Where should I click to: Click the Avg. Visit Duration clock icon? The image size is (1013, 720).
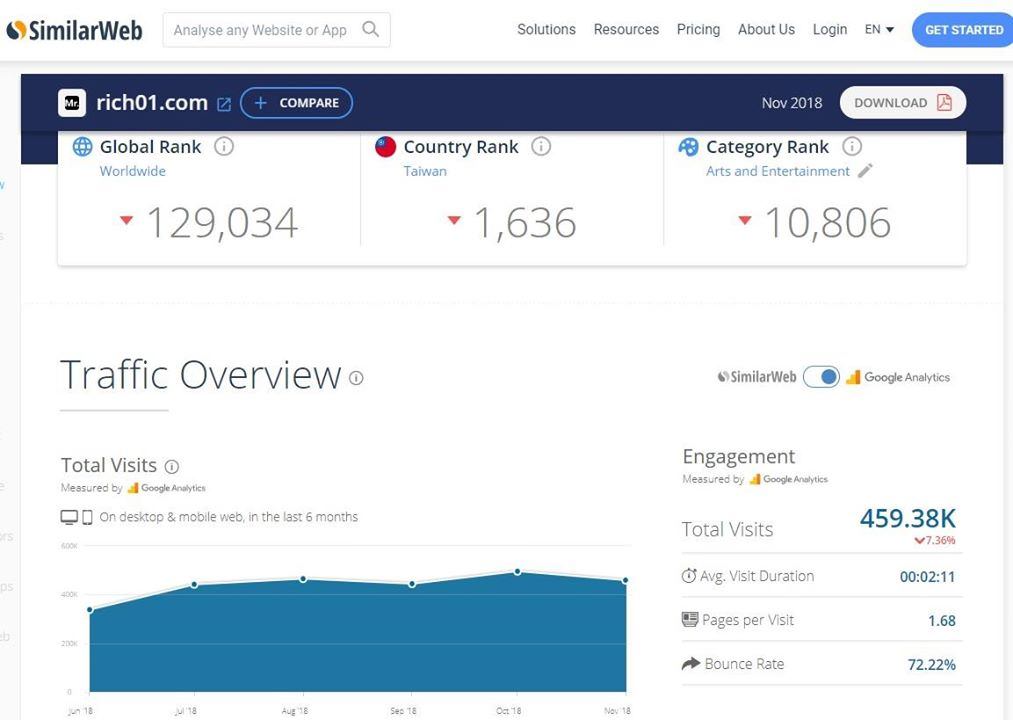689,575
